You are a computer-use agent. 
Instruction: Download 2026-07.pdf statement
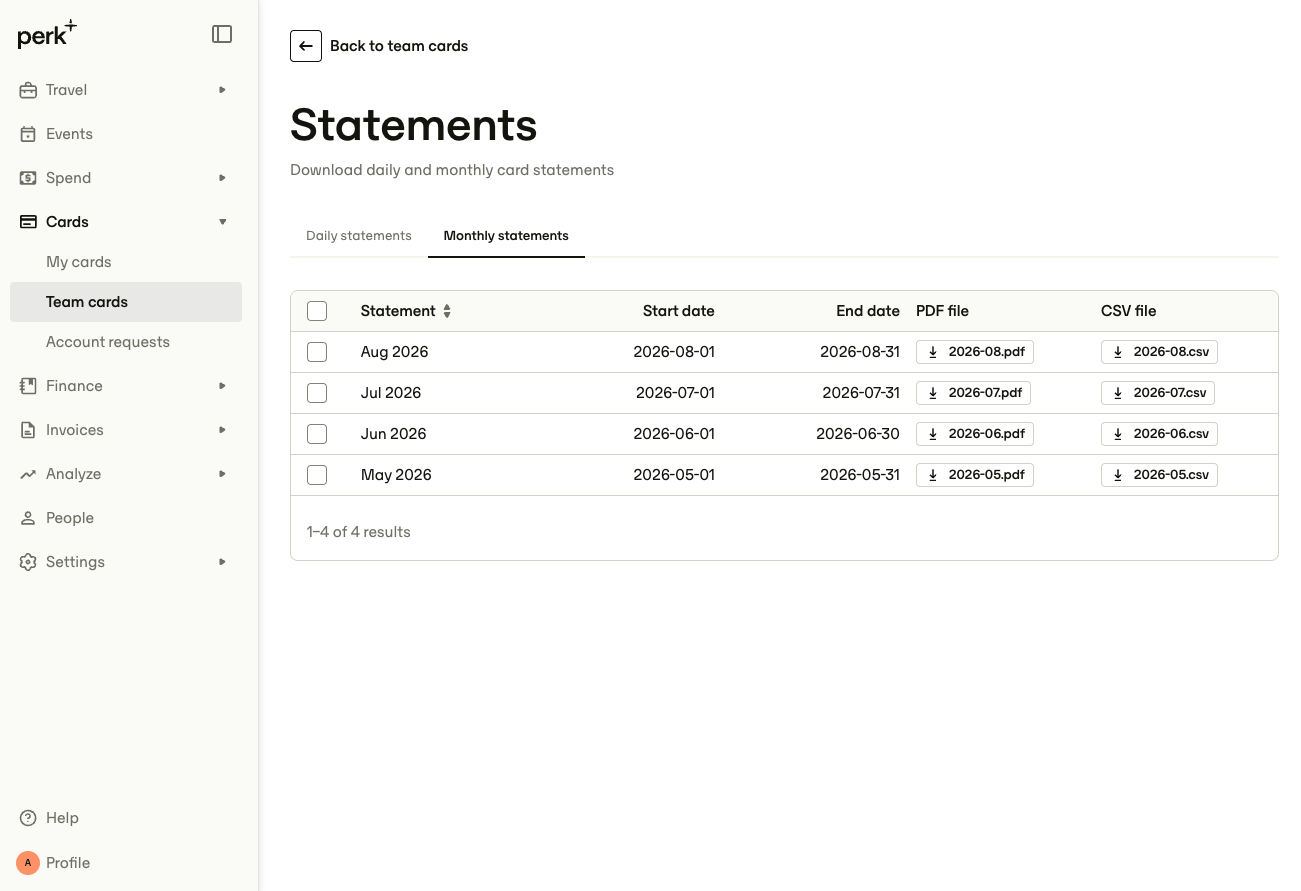tap(973, 393)
